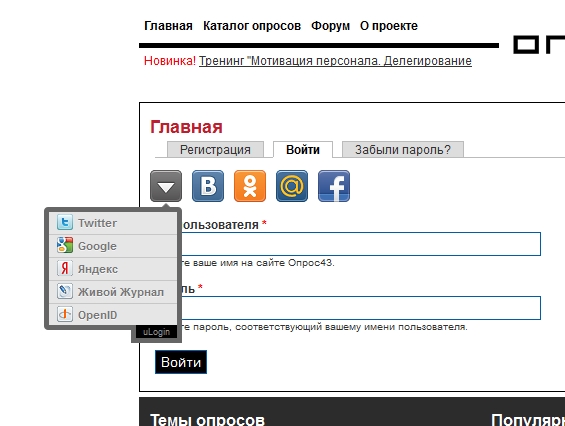Choose Яндекс from the login list

click(113, 269)
